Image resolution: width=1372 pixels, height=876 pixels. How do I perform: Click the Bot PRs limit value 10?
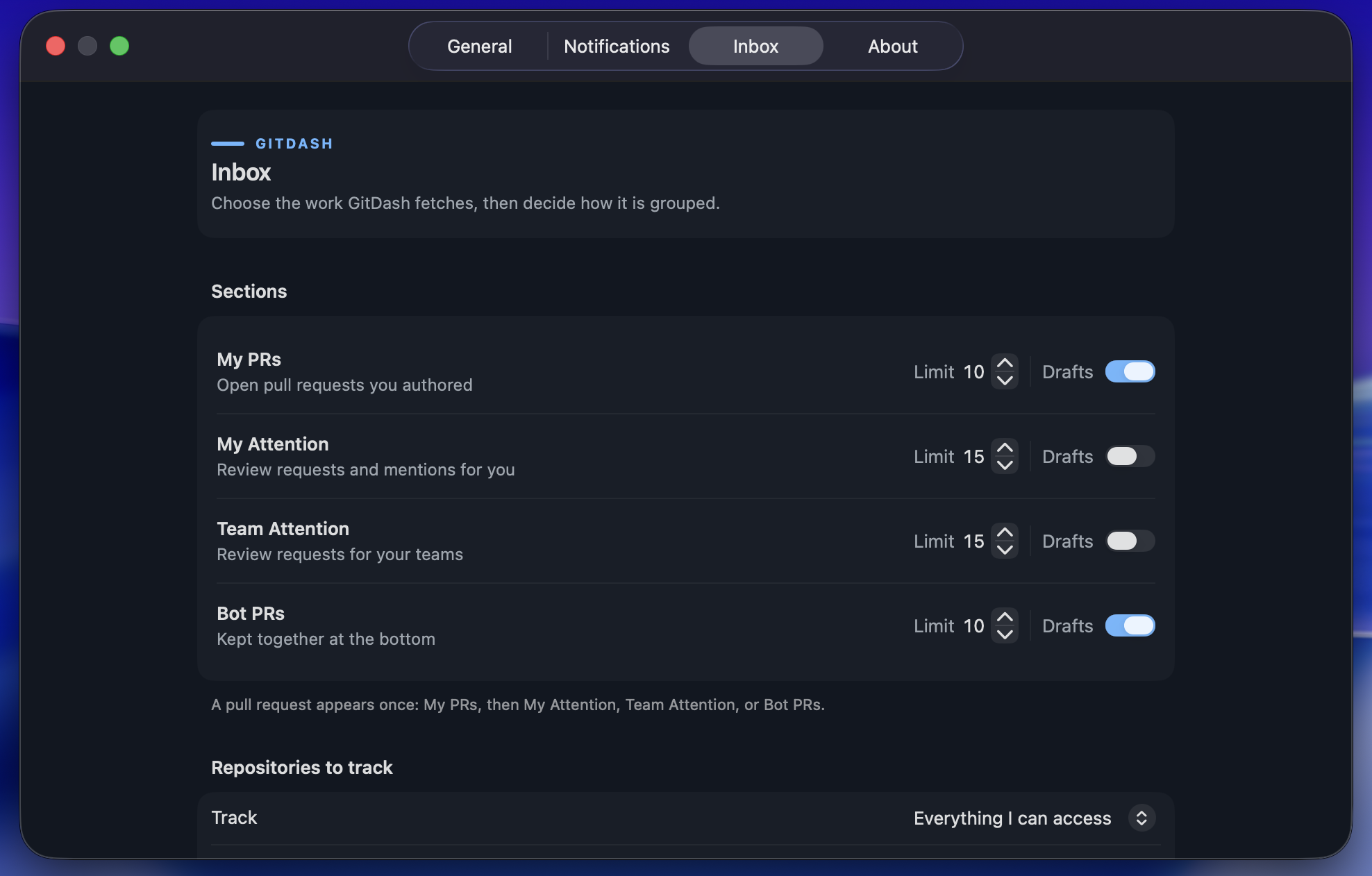pyautogui.click(x=973, y=626)
